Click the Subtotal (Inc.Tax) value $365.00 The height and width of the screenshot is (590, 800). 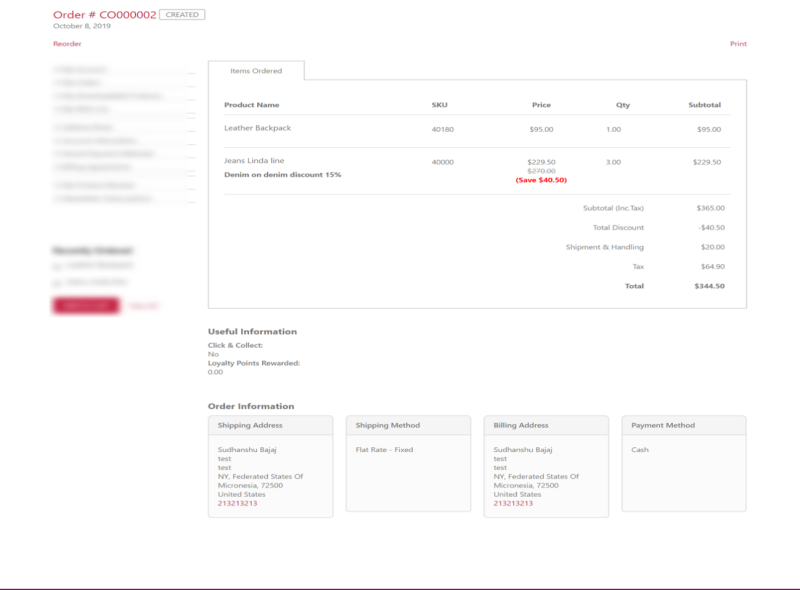(x=710, y=208)
